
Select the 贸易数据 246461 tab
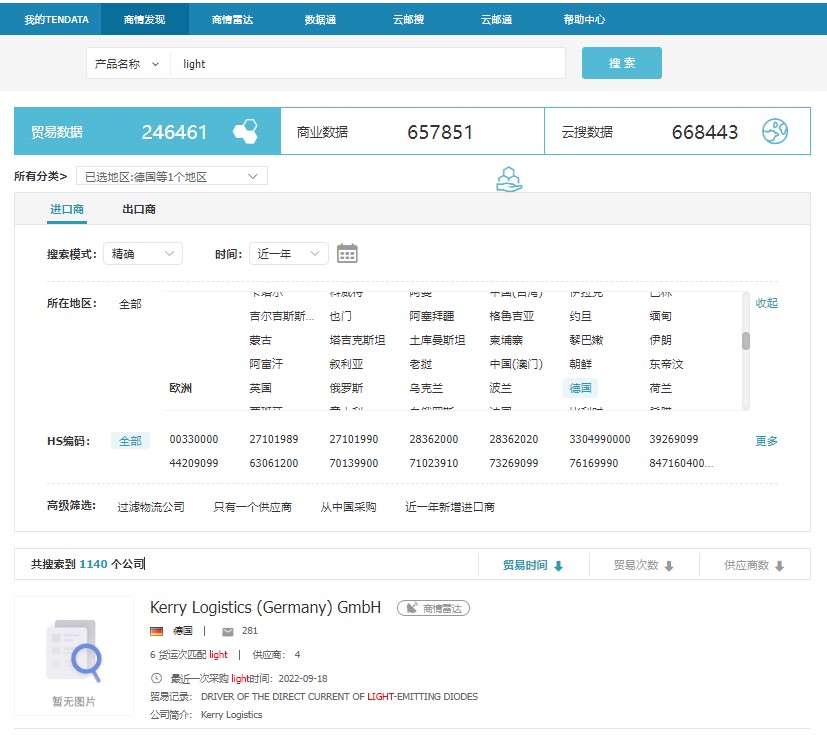147,131
